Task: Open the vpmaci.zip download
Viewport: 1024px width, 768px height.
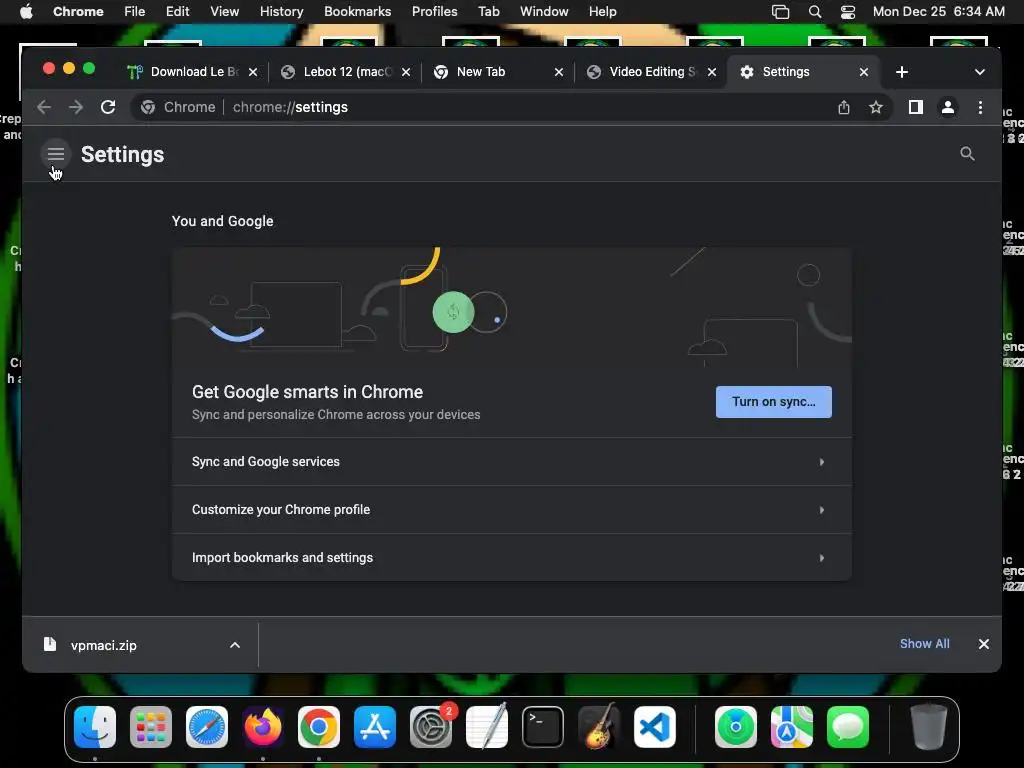Action: (103, 645)
